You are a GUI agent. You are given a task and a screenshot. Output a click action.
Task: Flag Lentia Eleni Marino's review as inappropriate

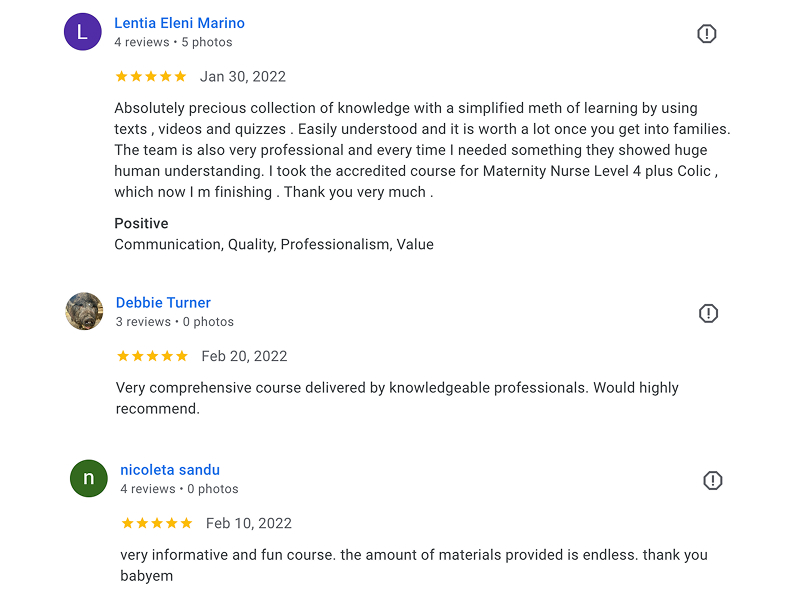707,34
